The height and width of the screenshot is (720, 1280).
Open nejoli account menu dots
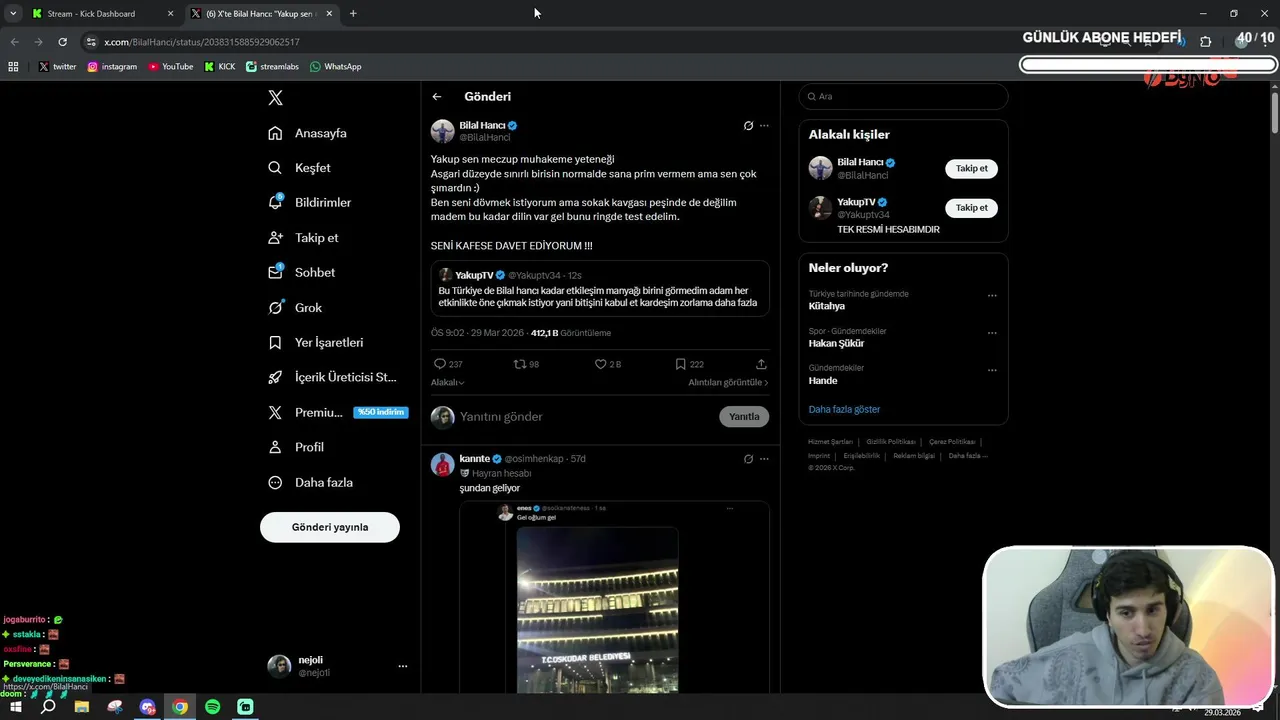pyautogui.click(x=403, y=666)
